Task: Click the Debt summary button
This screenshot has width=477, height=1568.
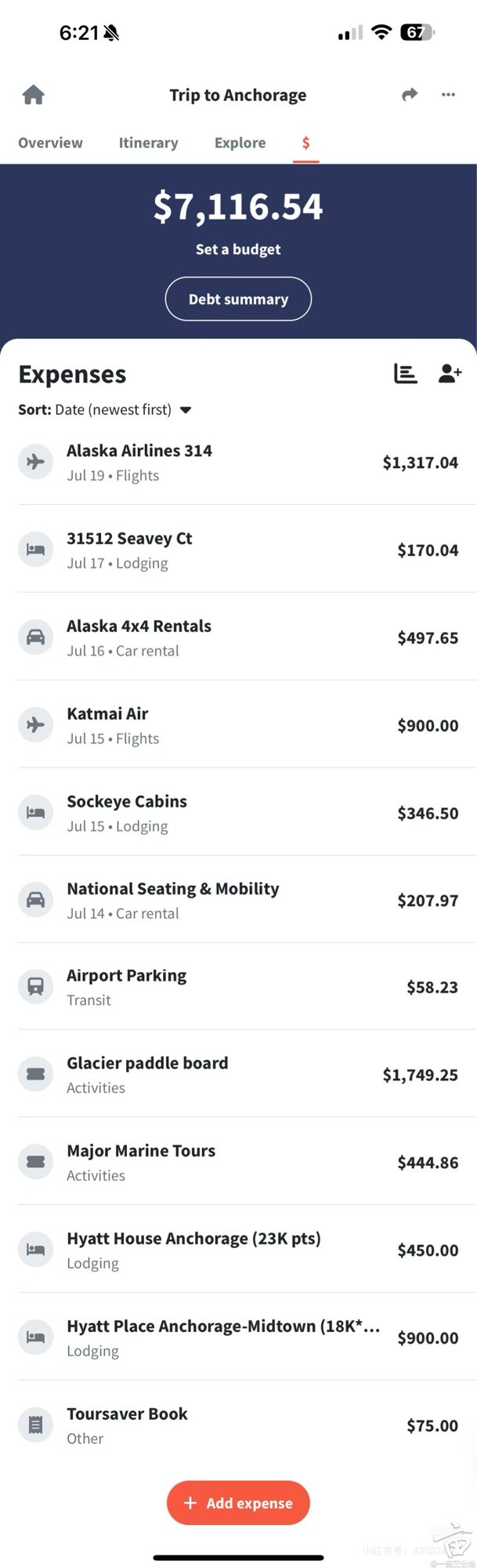Action: [238, 299]
